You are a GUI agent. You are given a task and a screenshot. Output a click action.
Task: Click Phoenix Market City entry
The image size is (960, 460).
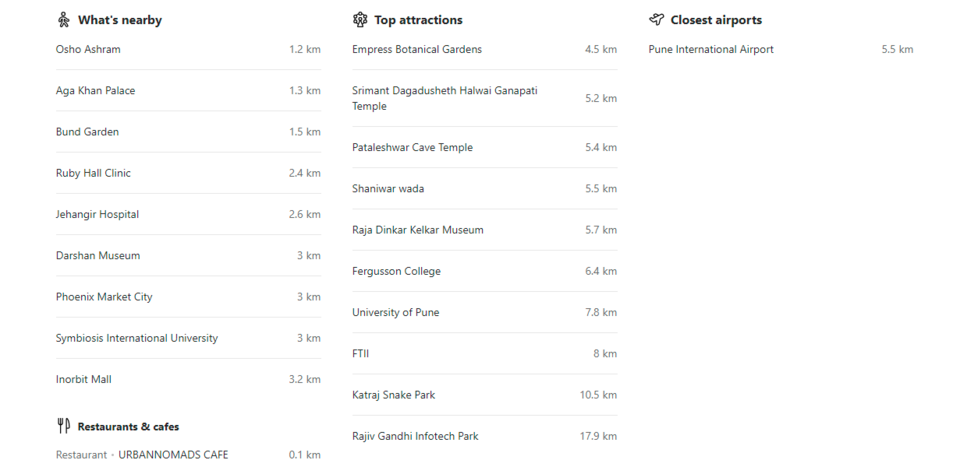pyautogui.click(x=104, y=297)
